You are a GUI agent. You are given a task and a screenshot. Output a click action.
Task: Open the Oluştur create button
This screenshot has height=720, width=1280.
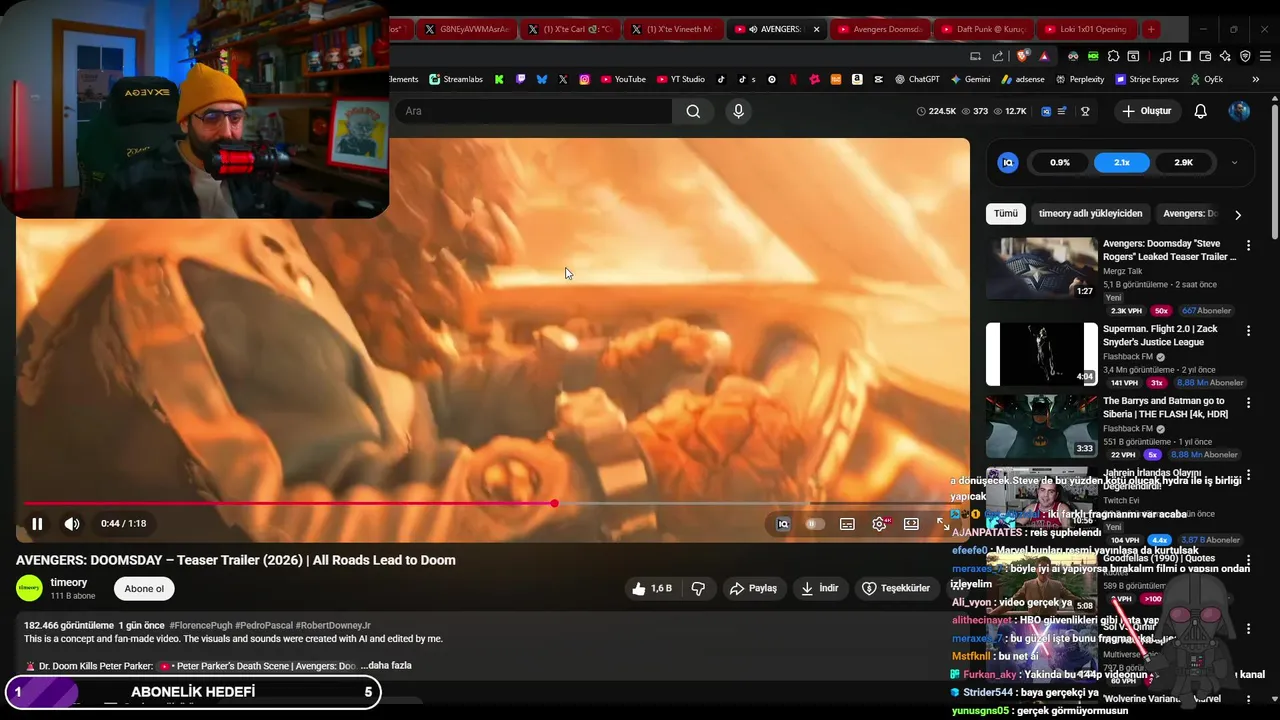point(1146,111)
